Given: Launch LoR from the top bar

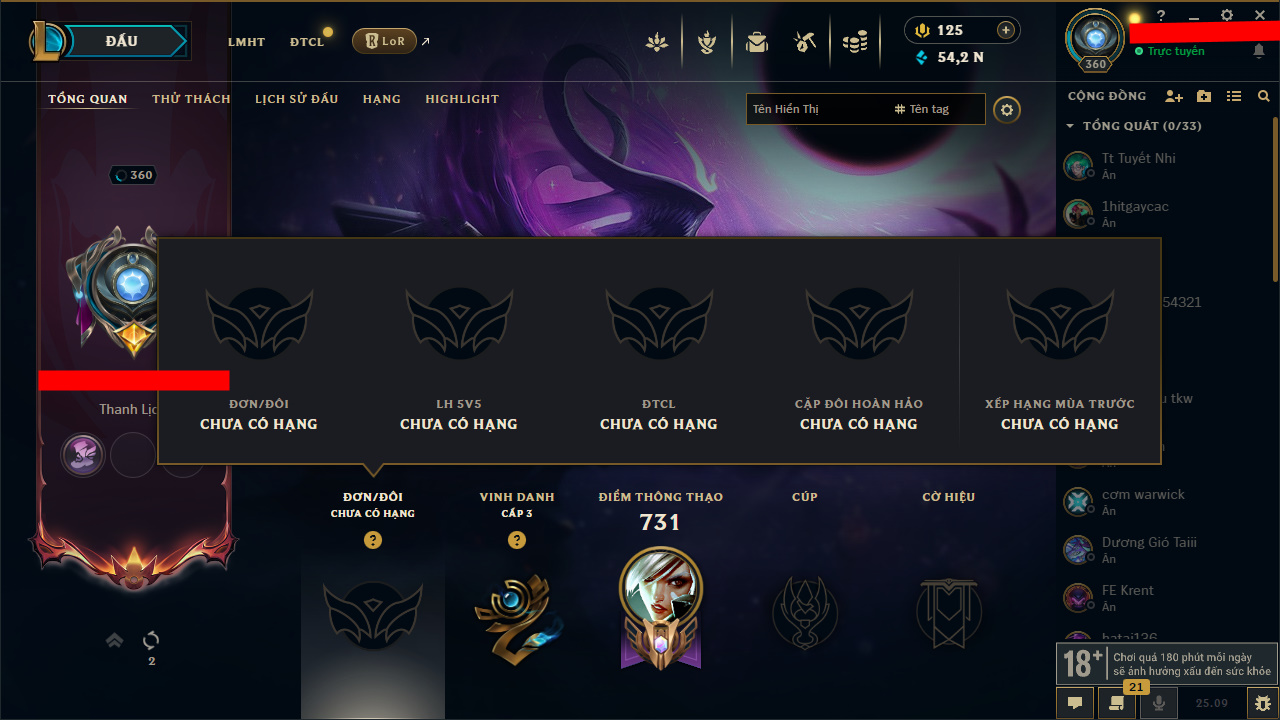Looking at the screenshot, I should pyautogui.click(x=384, y=41).
